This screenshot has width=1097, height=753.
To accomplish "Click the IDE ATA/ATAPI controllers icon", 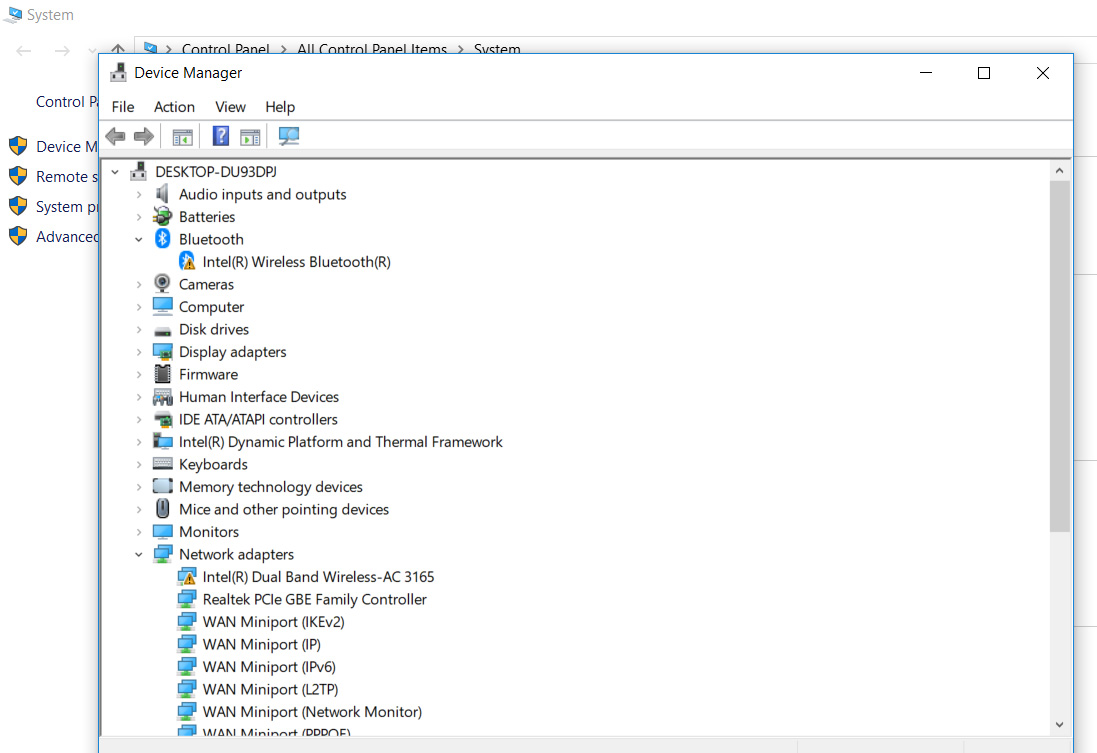I will click(162, 419).
